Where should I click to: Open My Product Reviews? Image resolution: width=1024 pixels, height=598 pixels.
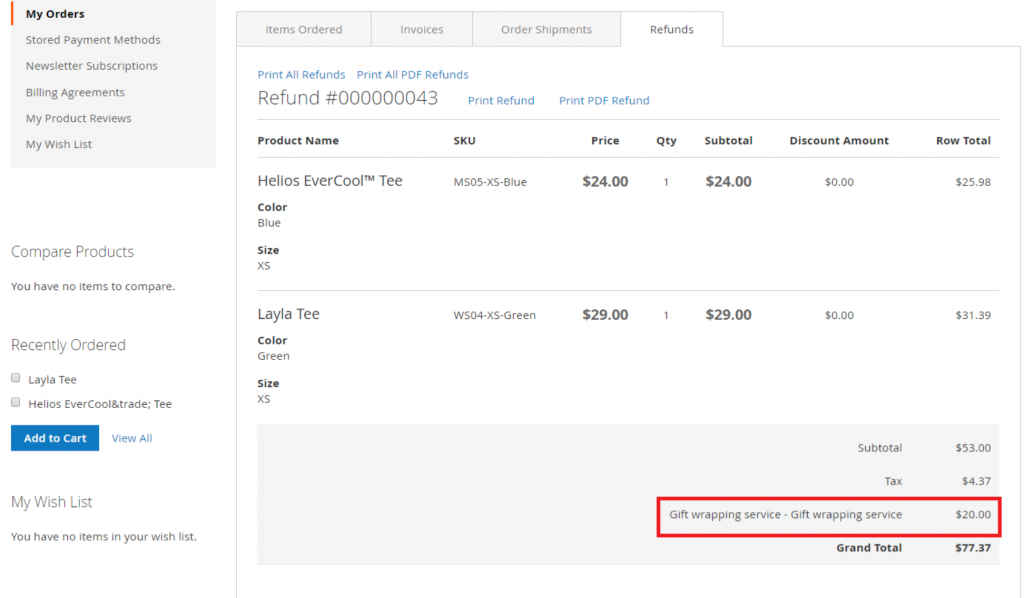tap(78, 118)
